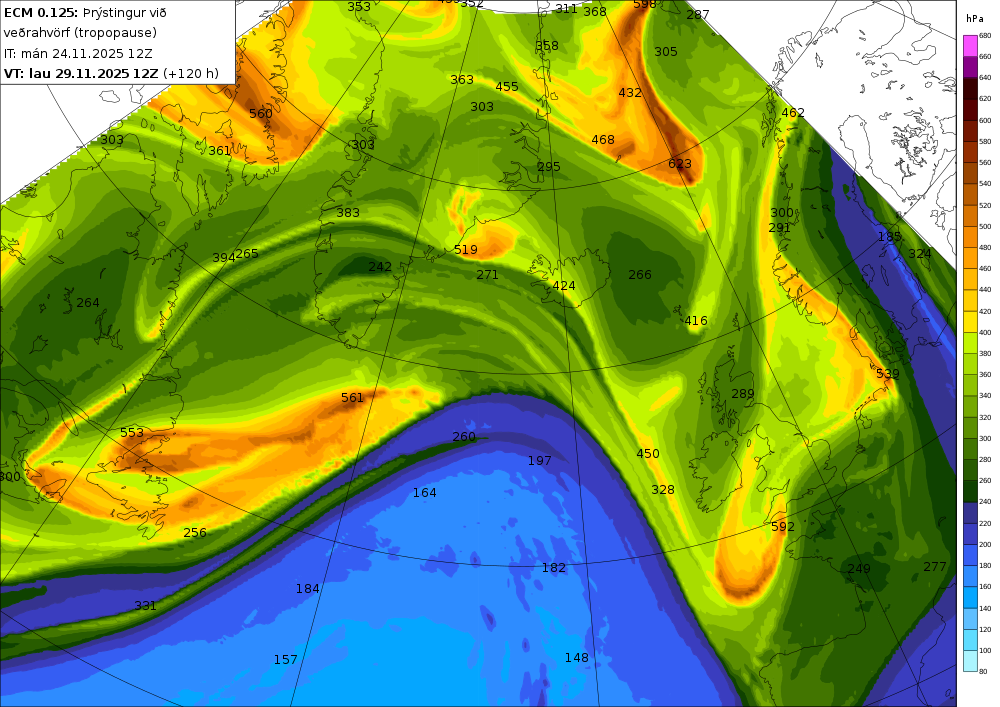Image resolution: width=1000 pixels, height=707 pixels.
Task: Click the legend label '680'
Action: pos(985,36)
